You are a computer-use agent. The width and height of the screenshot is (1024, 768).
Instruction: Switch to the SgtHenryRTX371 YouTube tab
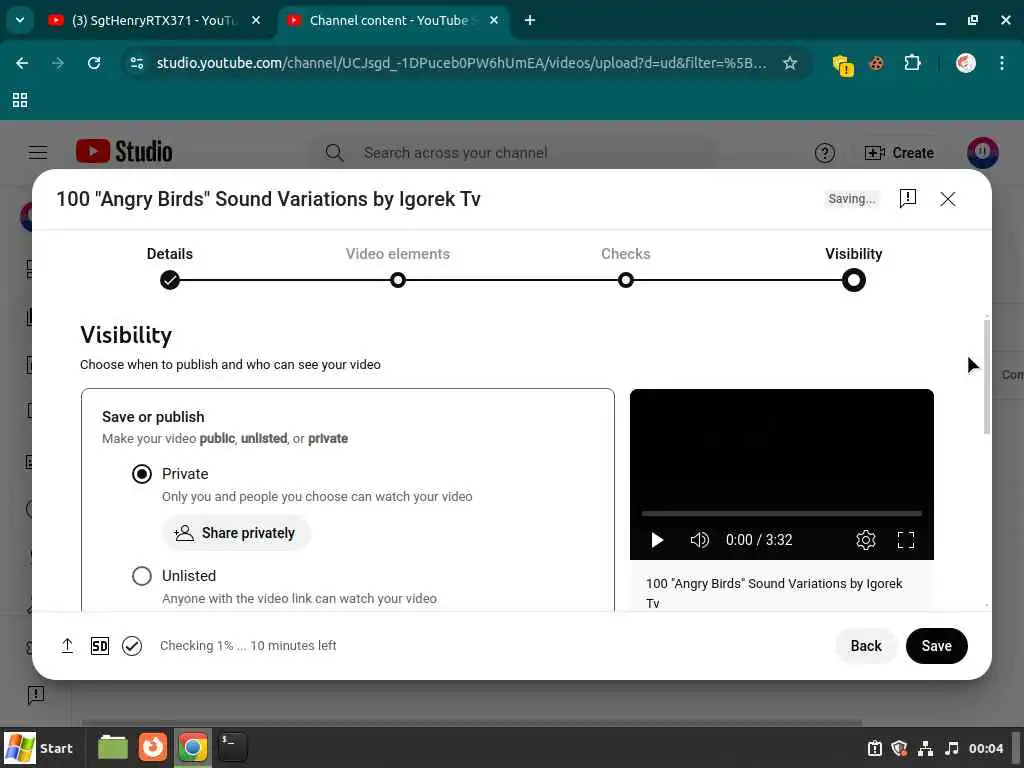pyautogui.click(x=153, y=20)
